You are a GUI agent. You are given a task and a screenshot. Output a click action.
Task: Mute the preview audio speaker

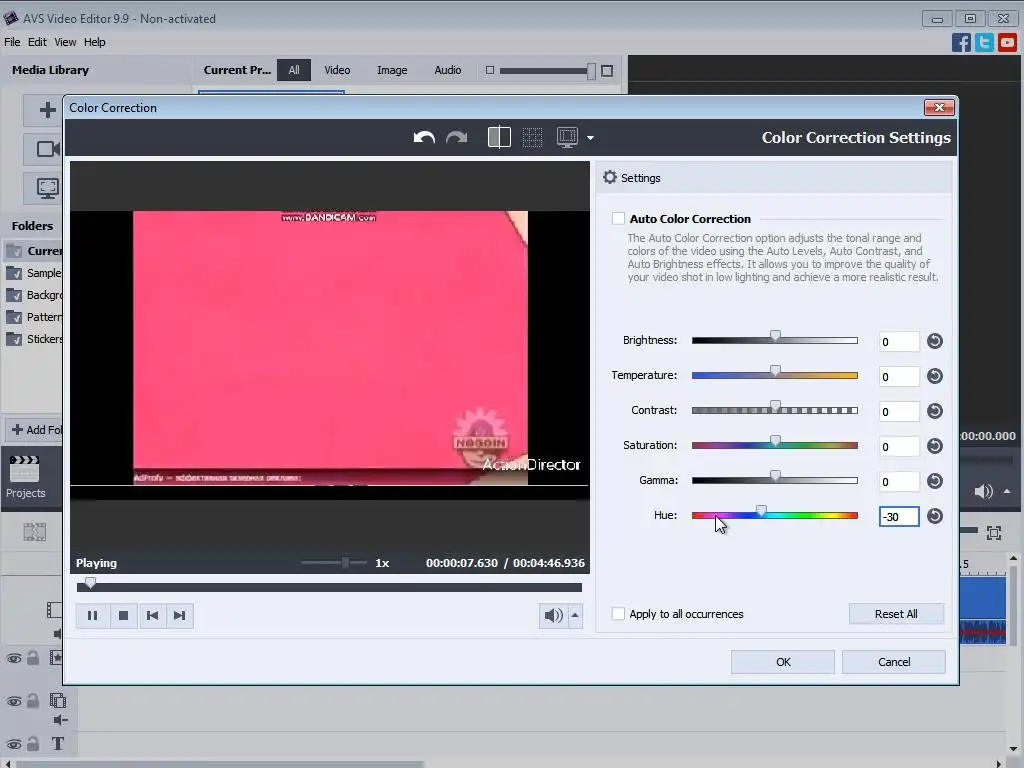[553, 615]
